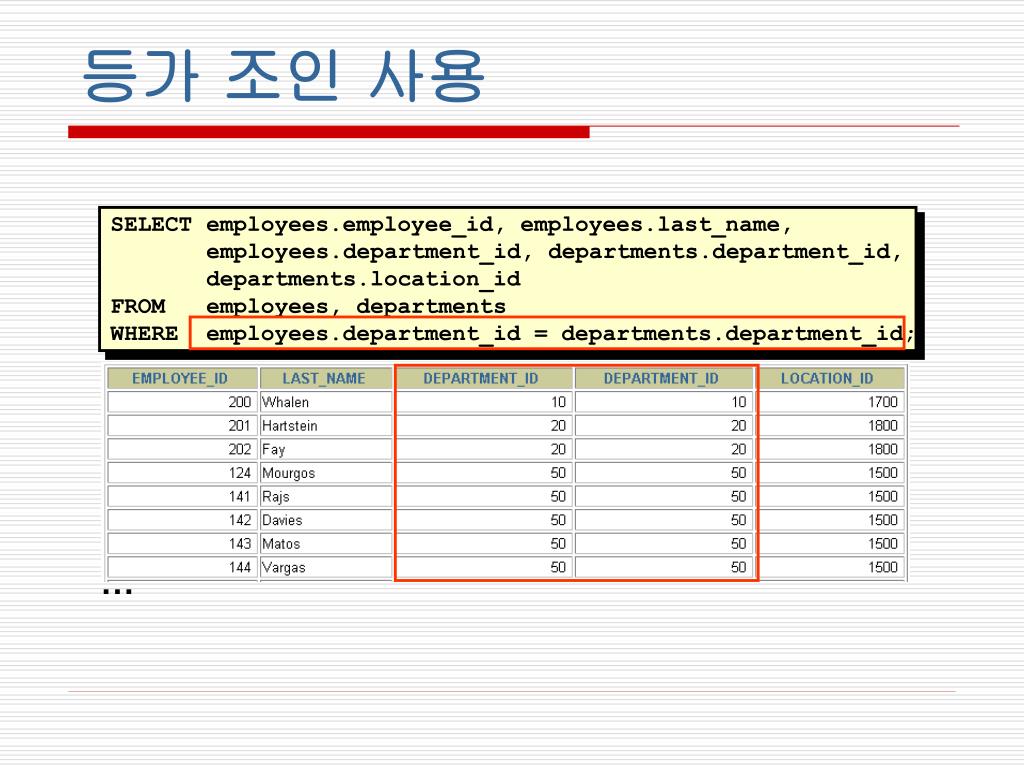Select employee ID cell 142
The height and width of the screenshot is (768, 1024).
coord(182,519)
